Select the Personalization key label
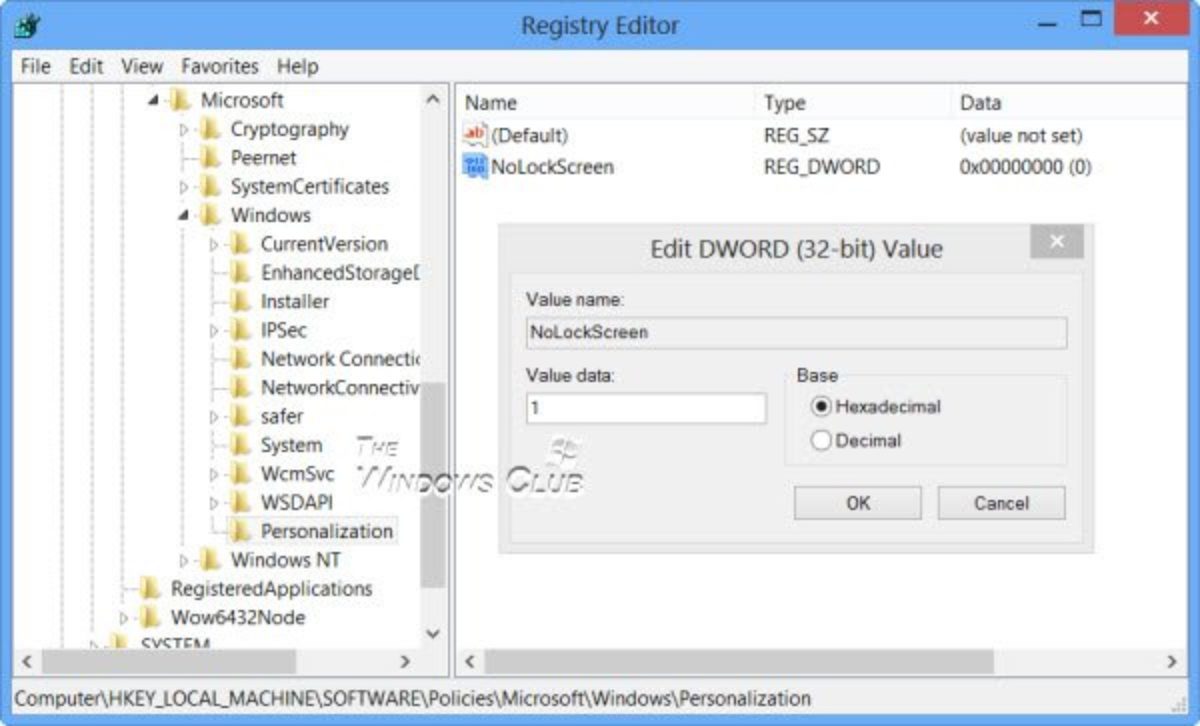This screenshot has height=726, width=1200. 326,532
